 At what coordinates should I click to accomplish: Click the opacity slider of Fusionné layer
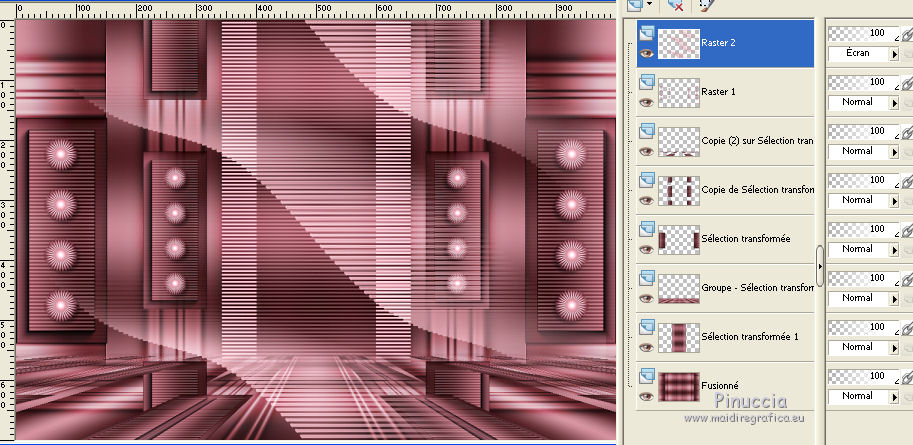point(864,376)
